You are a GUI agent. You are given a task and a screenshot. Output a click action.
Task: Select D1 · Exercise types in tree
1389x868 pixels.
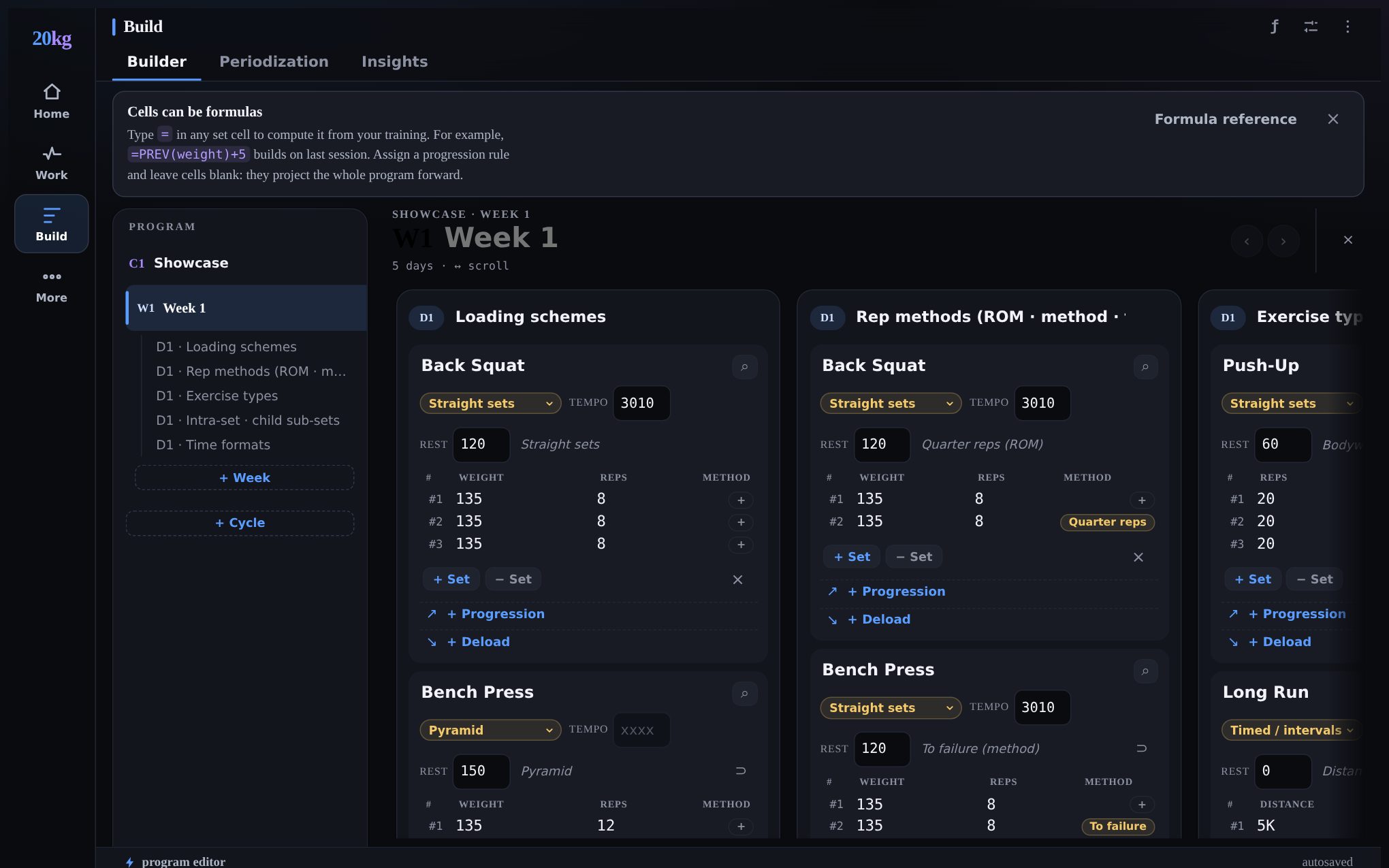pyautogui.click(x=217, y=396)
